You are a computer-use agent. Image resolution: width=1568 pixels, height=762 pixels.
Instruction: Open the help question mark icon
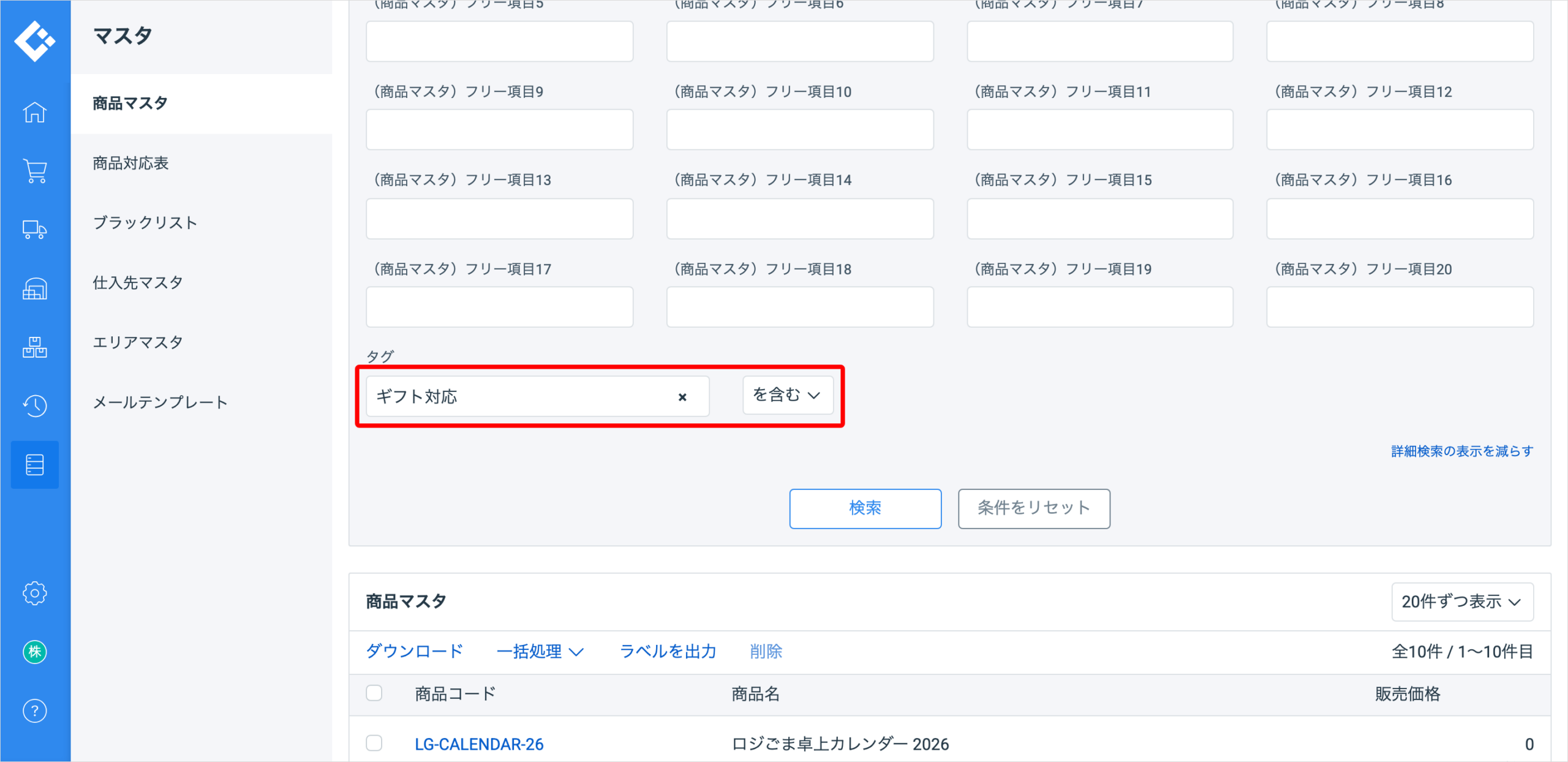point(35,711)
